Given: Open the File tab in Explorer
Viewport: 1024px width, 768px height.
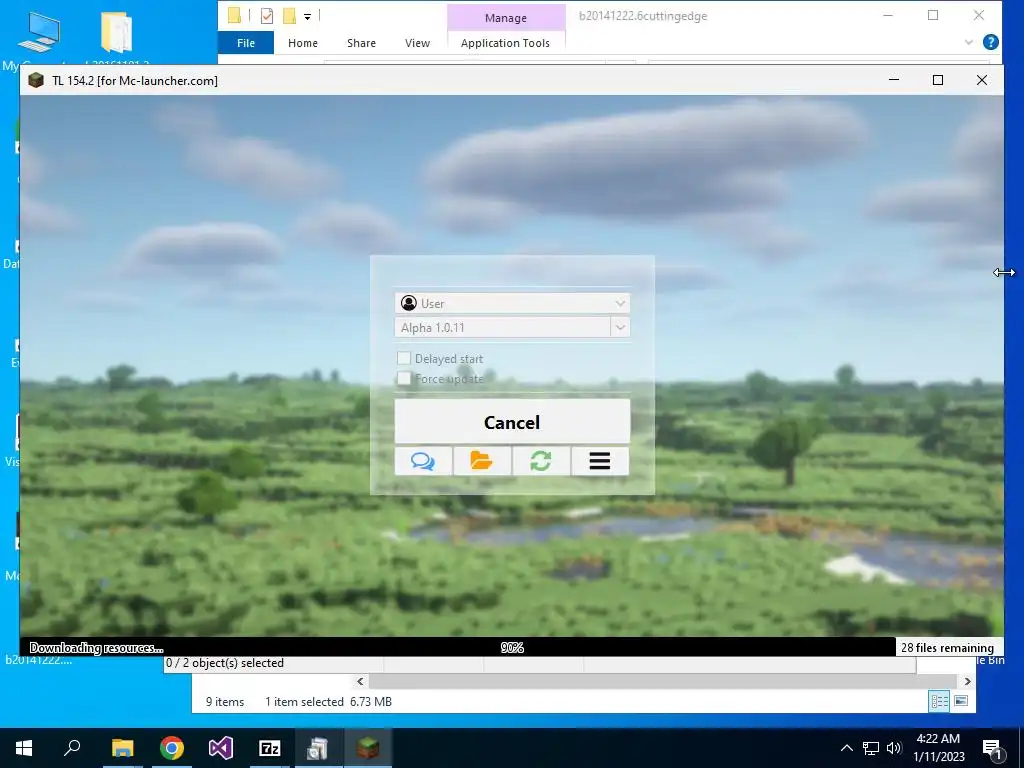Looking at the screenshot, I should coord(246,42).
